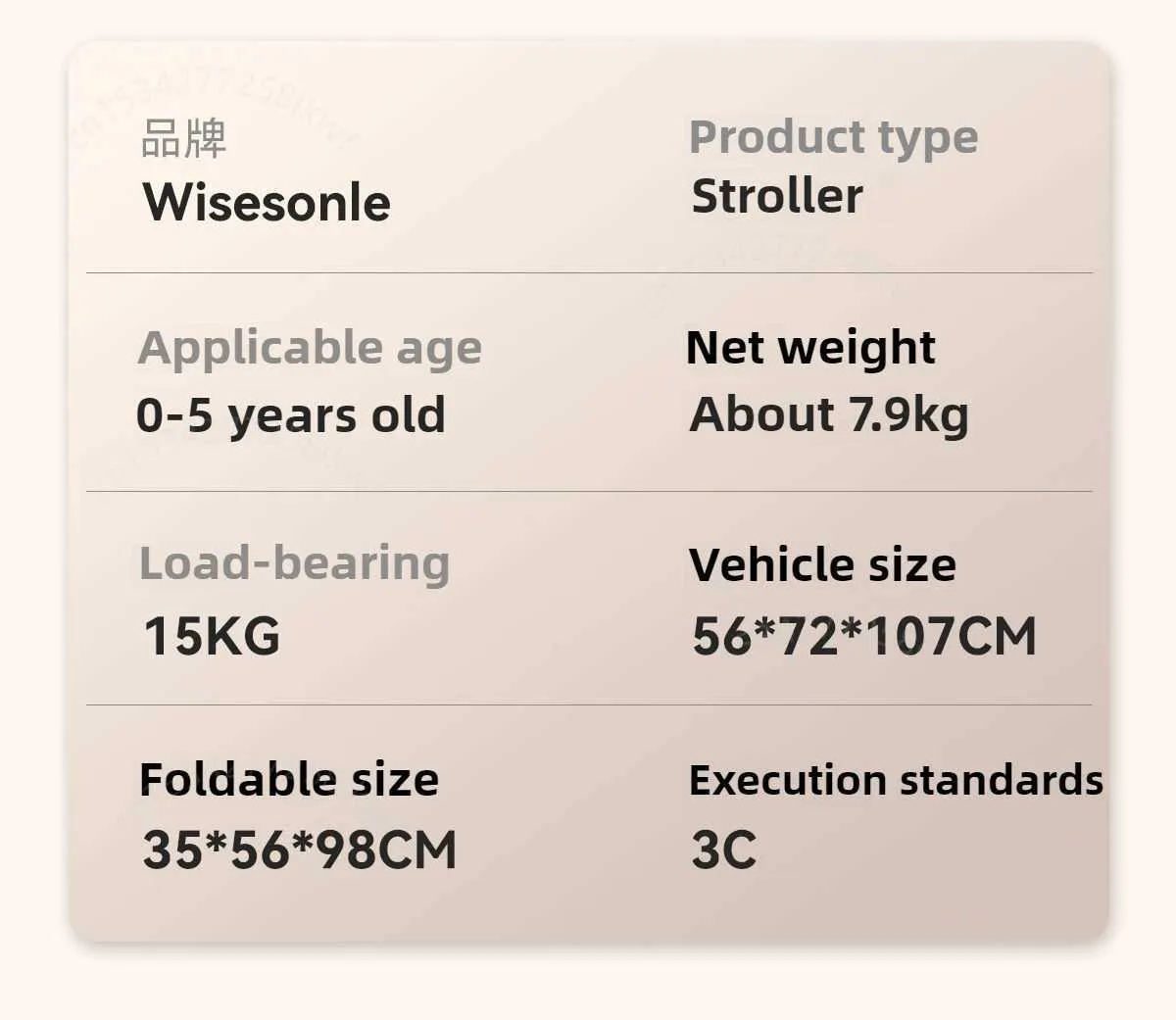Click the Chinese brand label 品牌
This screenshot has height=1020, width=1176.
183,138
